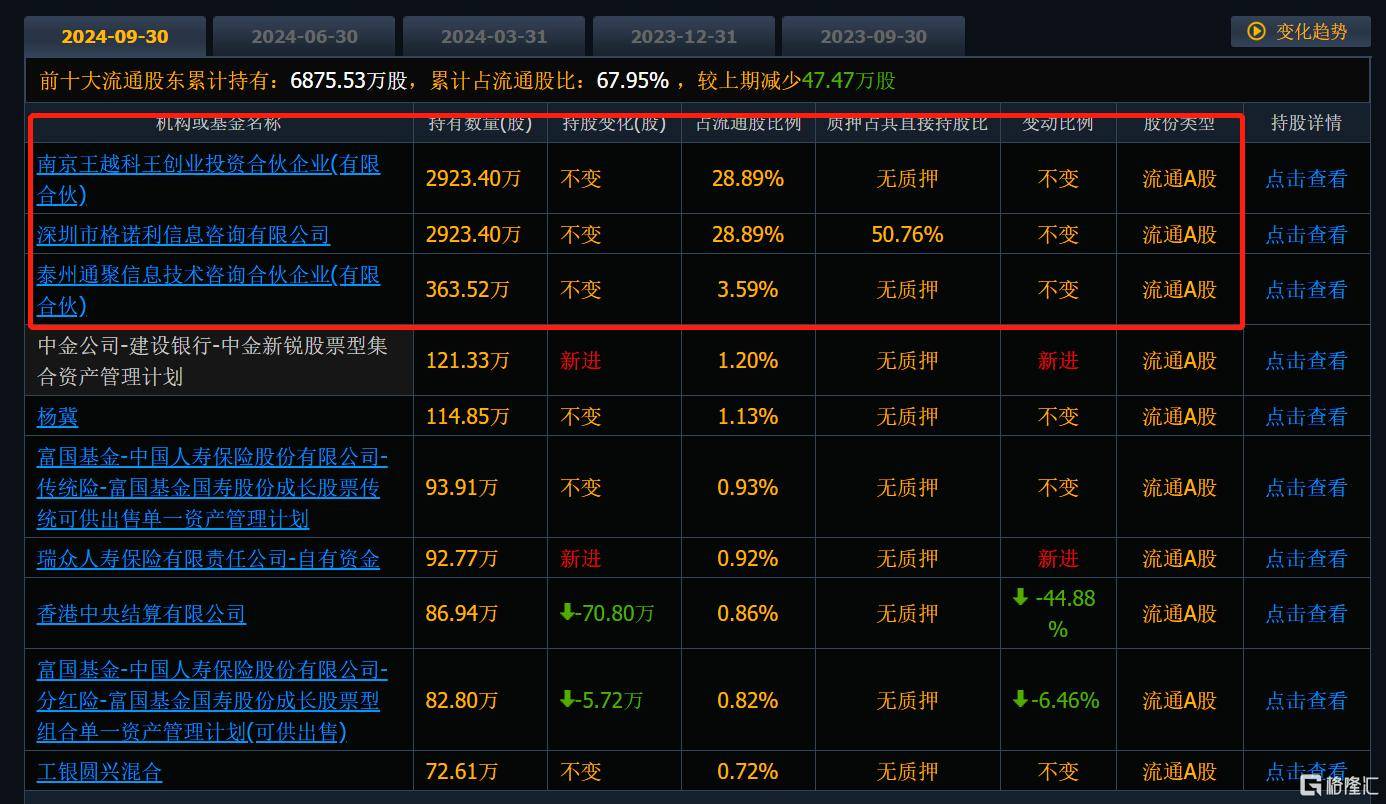The height and width of the screenshot is (804, 1386).
Task: Click the -6.46% change ratio cell
Action: click(1056, 700)
